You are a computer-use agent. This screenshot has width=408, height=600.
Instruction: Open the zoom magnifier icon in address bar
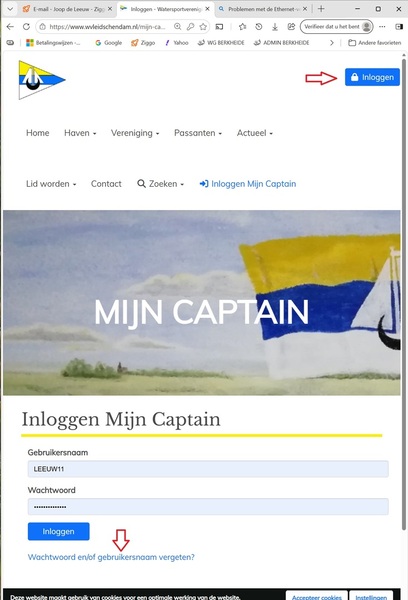(x=178, y=26)
